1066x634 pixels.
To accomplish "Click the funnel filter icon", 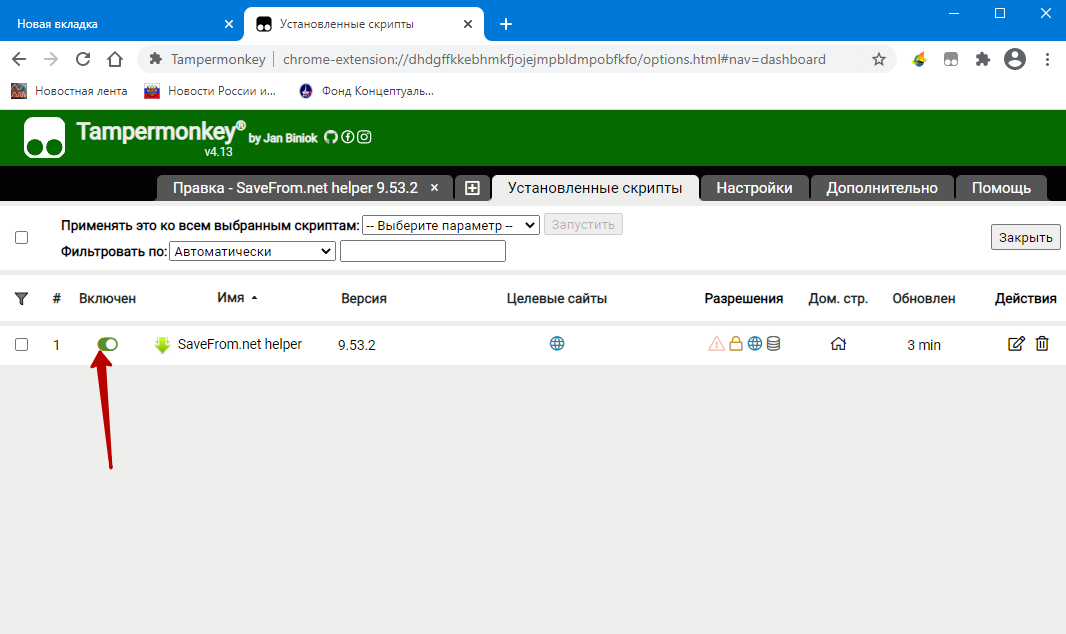I will (21, 298).
